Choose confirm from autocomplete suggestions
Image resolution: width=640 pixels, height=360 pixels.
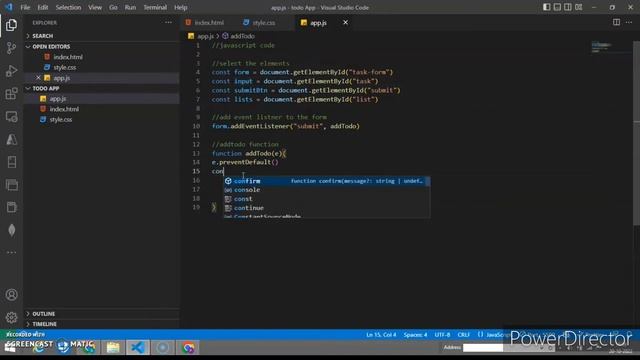[326, 181]
